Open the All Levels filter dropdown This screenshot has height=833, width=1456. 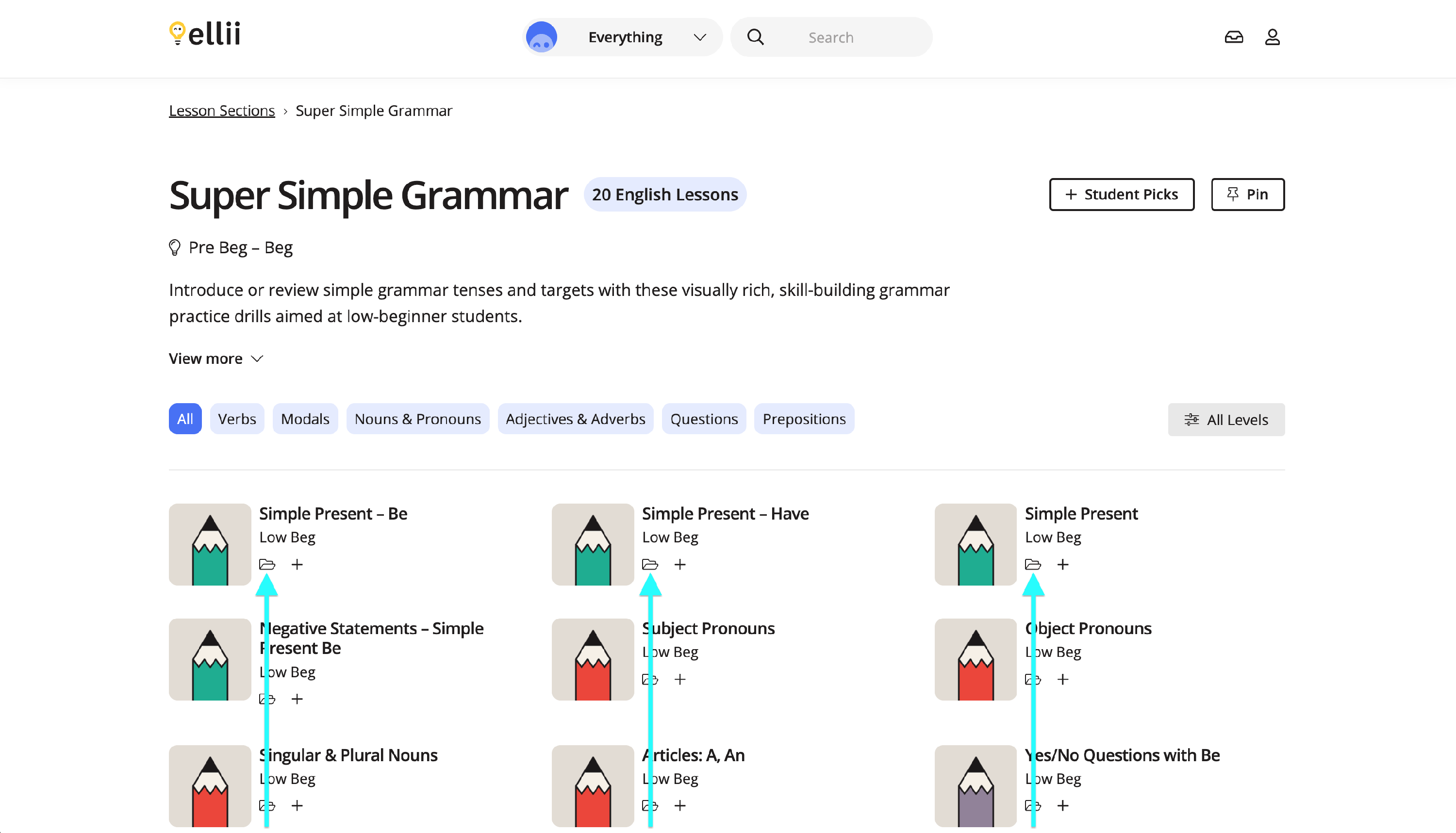(x=1225, y=419)
